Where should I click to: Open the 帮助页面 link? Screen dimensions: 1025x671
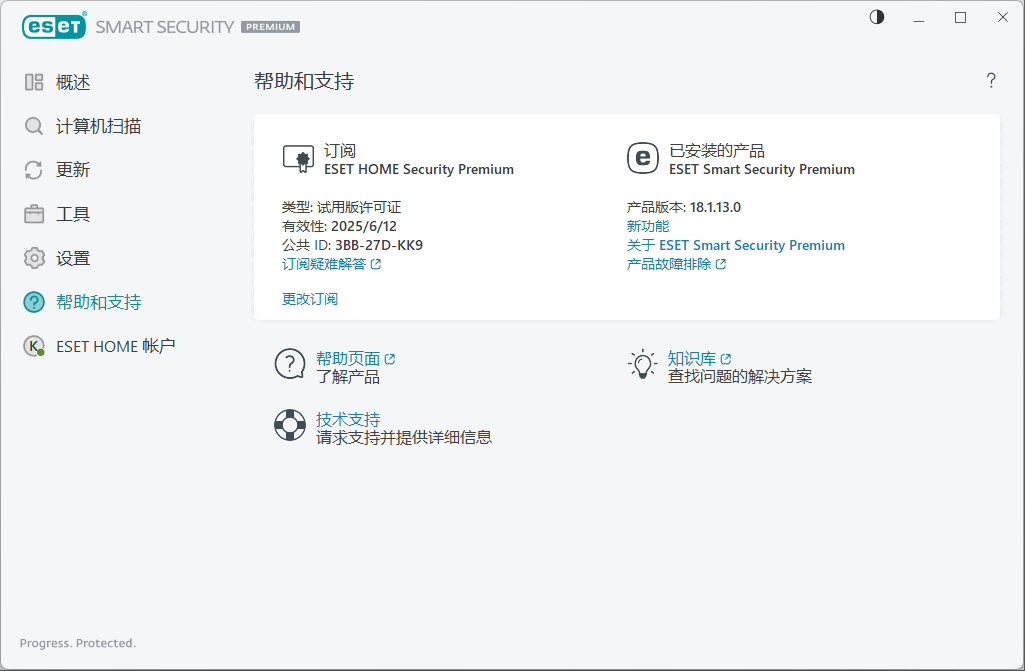[348, 358]
